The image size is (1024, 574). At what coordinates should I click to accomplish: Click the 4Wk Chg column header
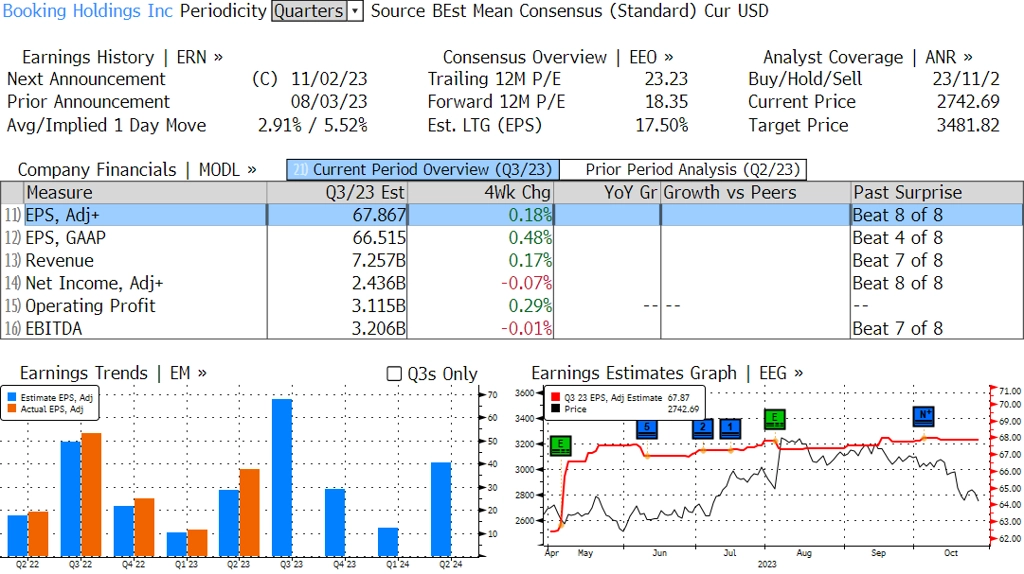480,193
